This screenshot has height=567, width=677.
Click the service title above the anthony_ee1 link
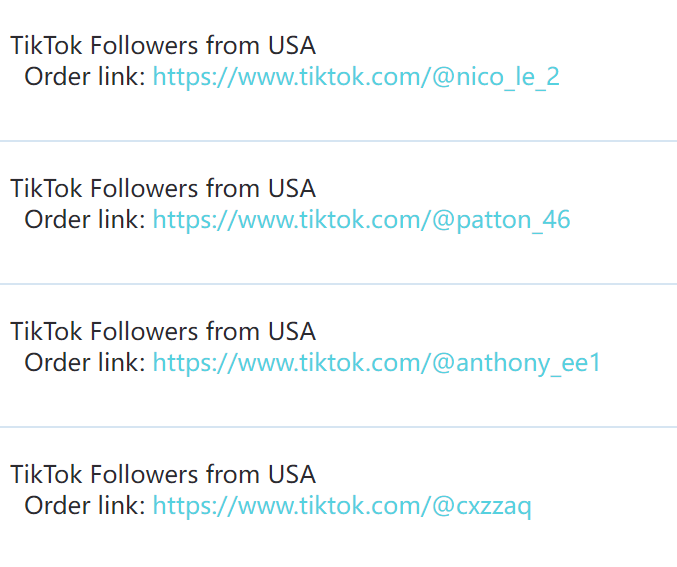[x=163, y=331]
